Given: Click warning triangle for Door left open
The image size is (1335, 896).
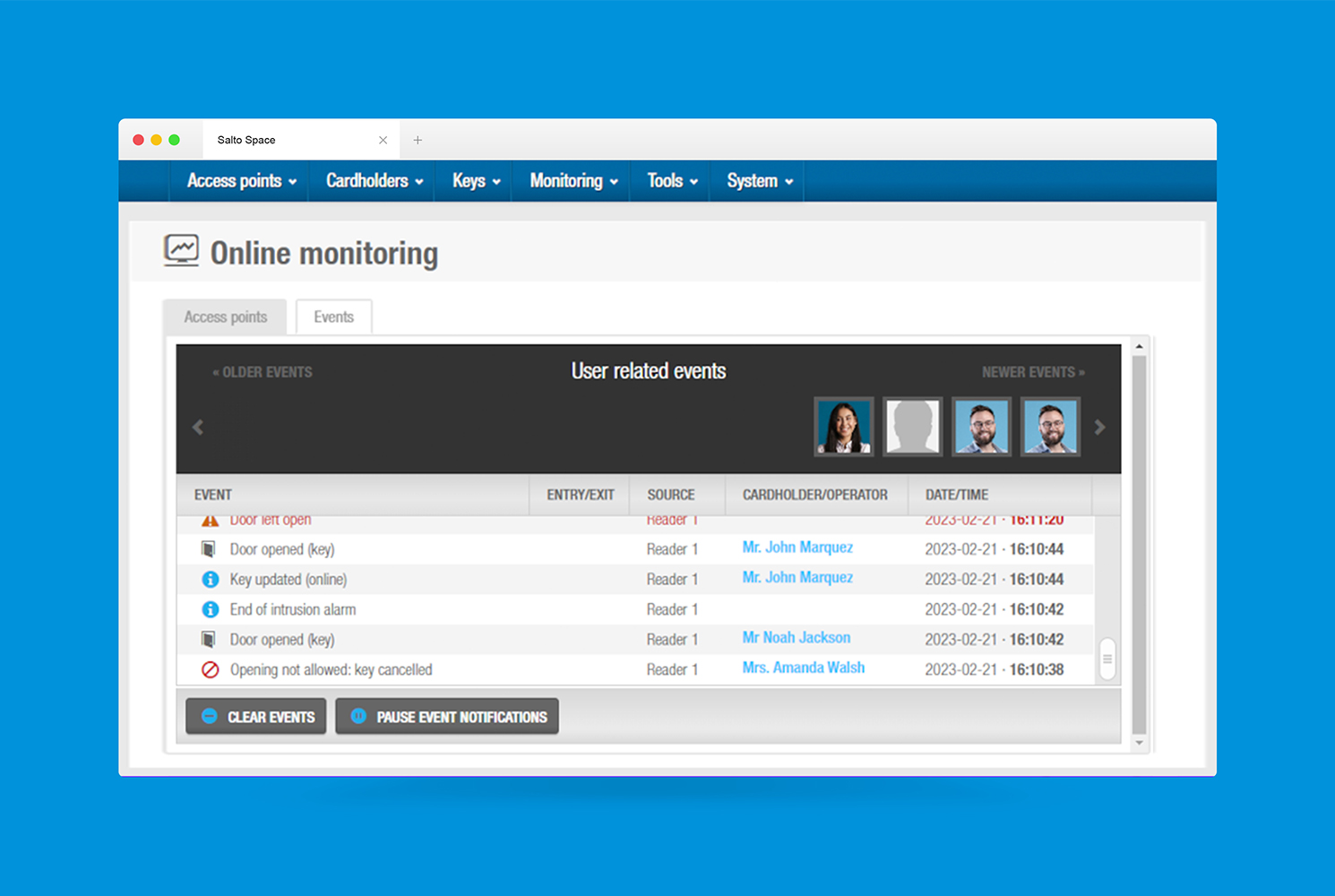Looking at the screenshot, I should 210,521.
